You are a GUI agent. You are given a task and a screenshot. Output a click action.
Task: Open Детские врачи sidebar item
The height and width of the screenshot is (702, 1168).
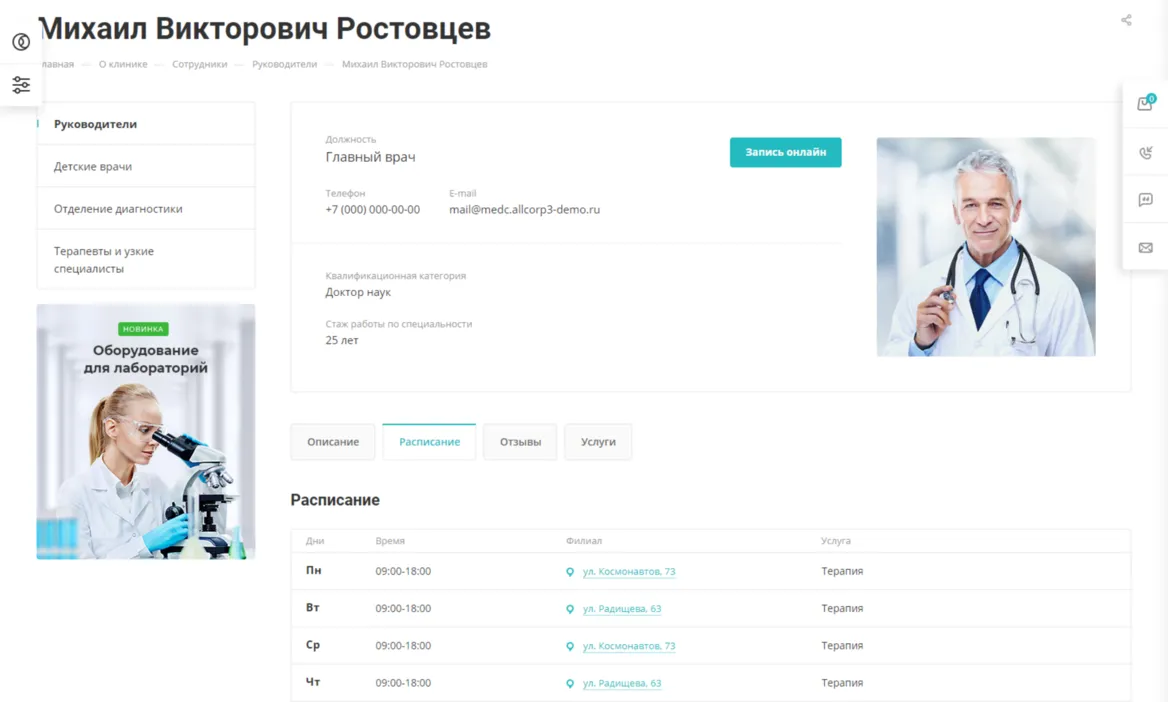pyautogui.click(x=146, y=166)
